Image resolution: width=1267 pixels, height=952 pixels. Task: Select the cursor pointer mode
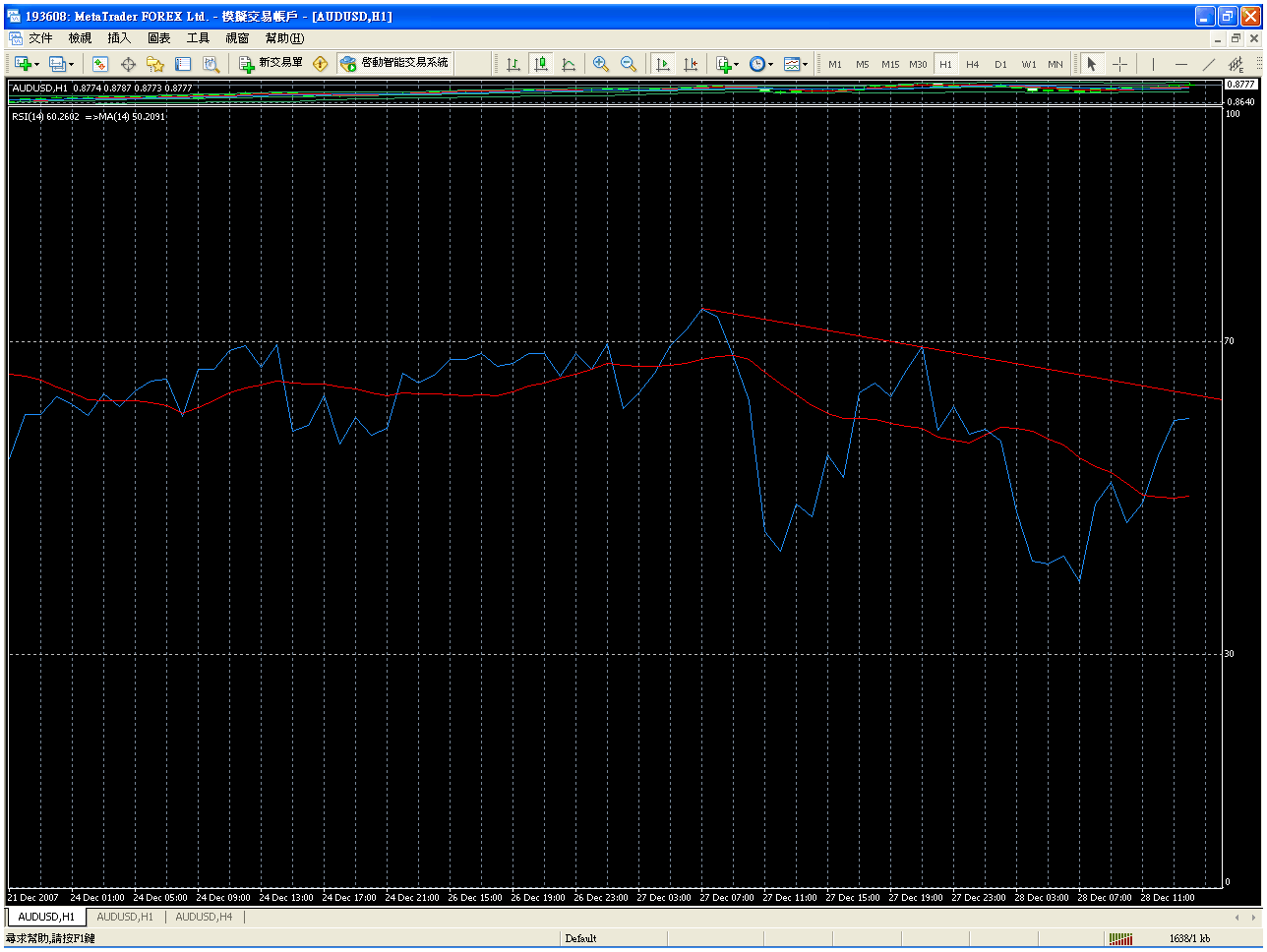[1091, 64]
